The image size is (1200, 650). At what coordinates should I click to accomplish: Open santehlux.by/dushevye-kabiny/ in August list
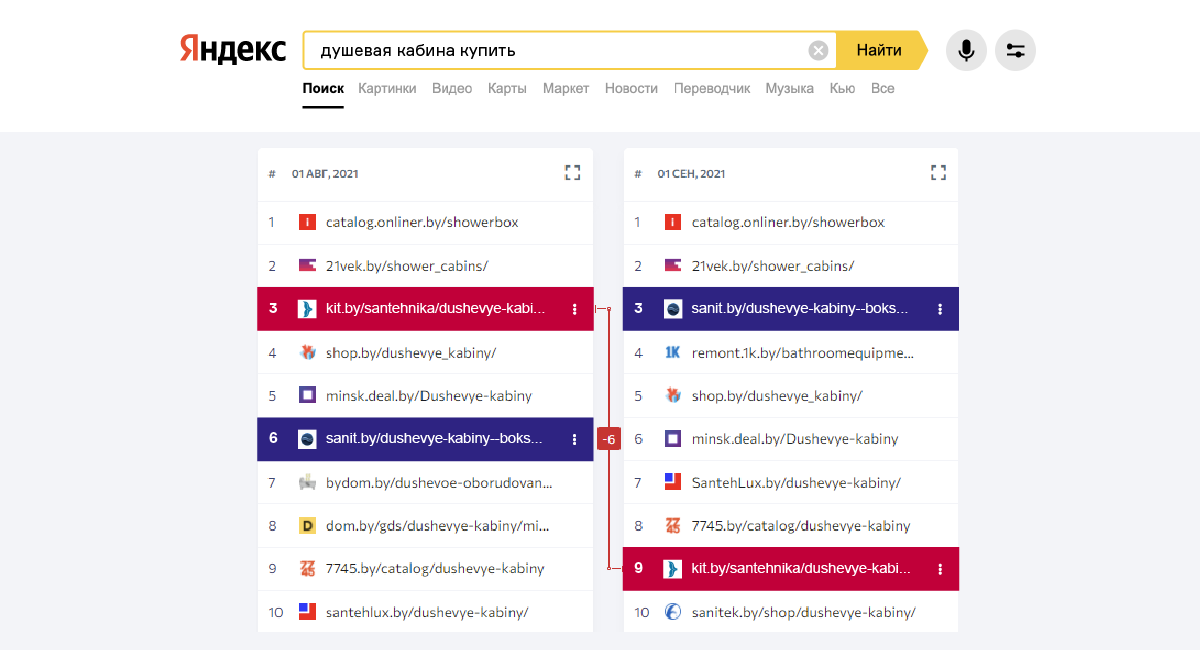point(427,611)
